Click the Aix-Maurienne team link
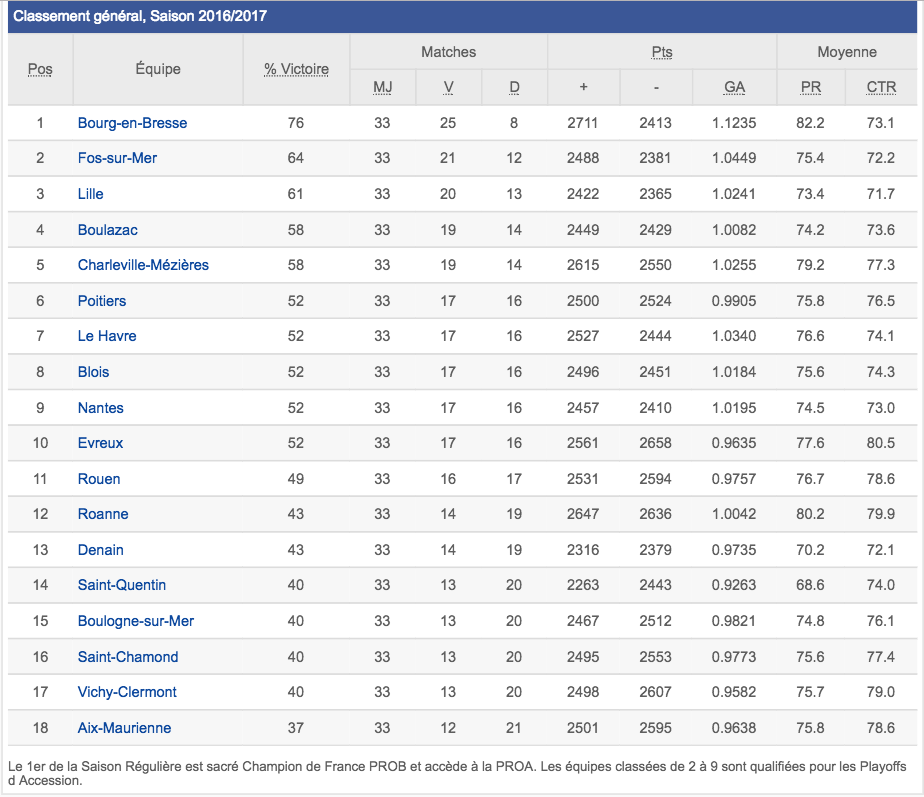The width and height of the screenshot is (924, 797). pyautogui.click(x=124, y=728)
